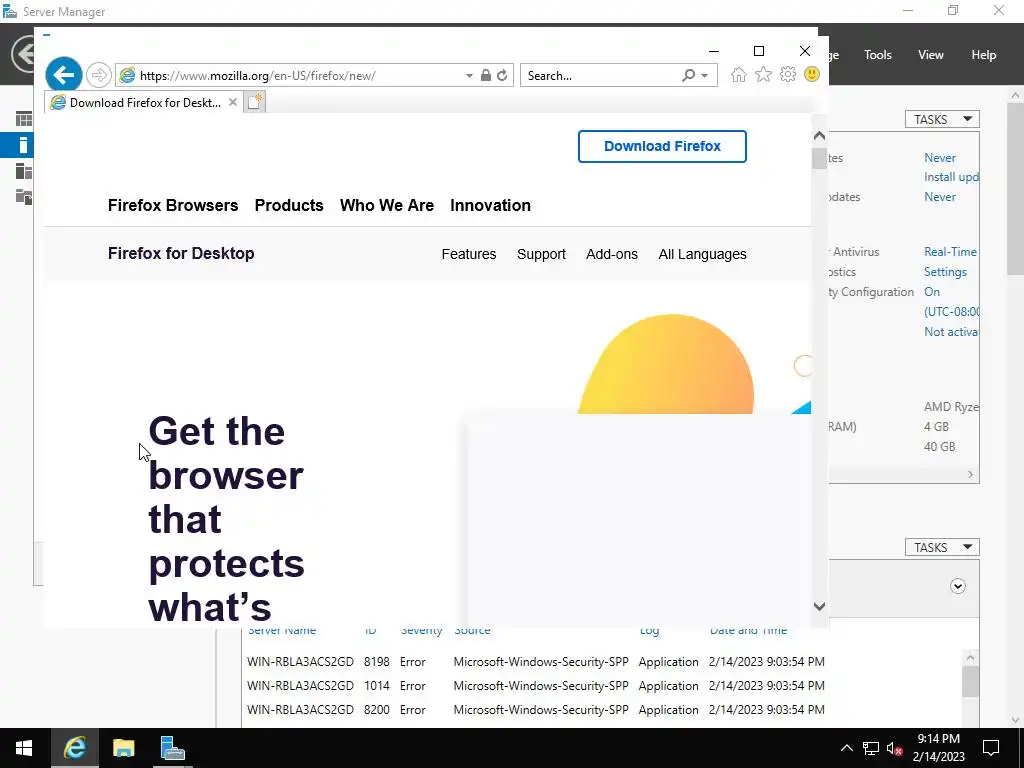The image size is (1024, 768).
Task: Open Products menu on Mozilla page
Action: pos(289,205)
